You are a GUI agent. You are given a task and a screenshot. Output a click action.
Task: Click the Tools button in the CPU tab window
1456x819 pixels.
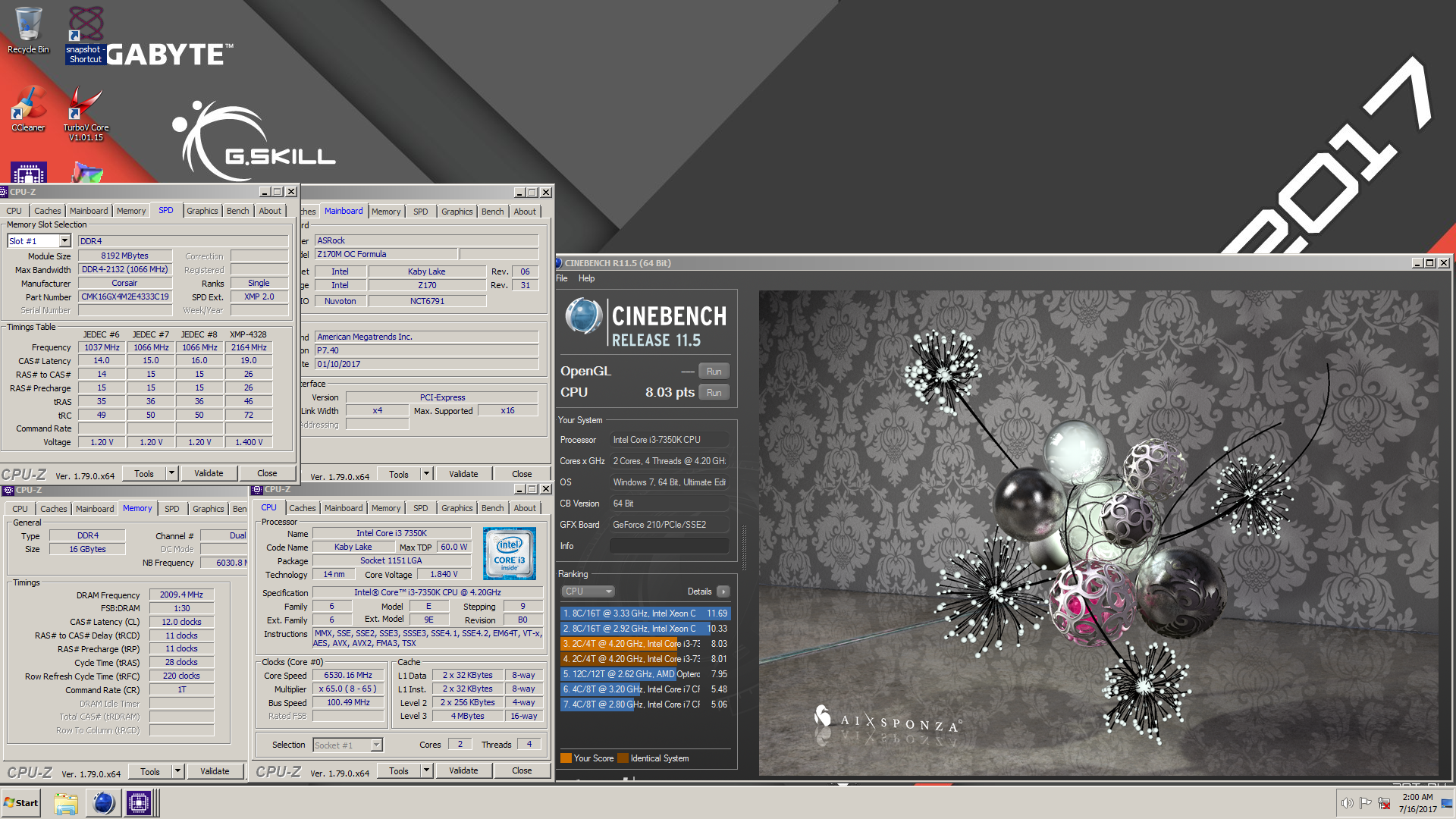click(x=399, y=770)
